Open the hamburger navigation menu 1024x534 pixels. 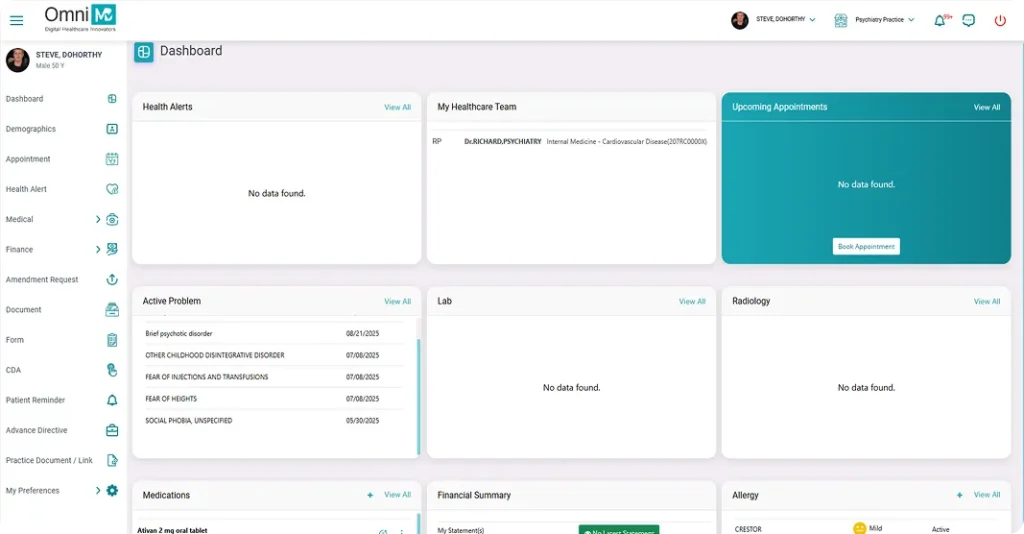[x=16, y=20]
